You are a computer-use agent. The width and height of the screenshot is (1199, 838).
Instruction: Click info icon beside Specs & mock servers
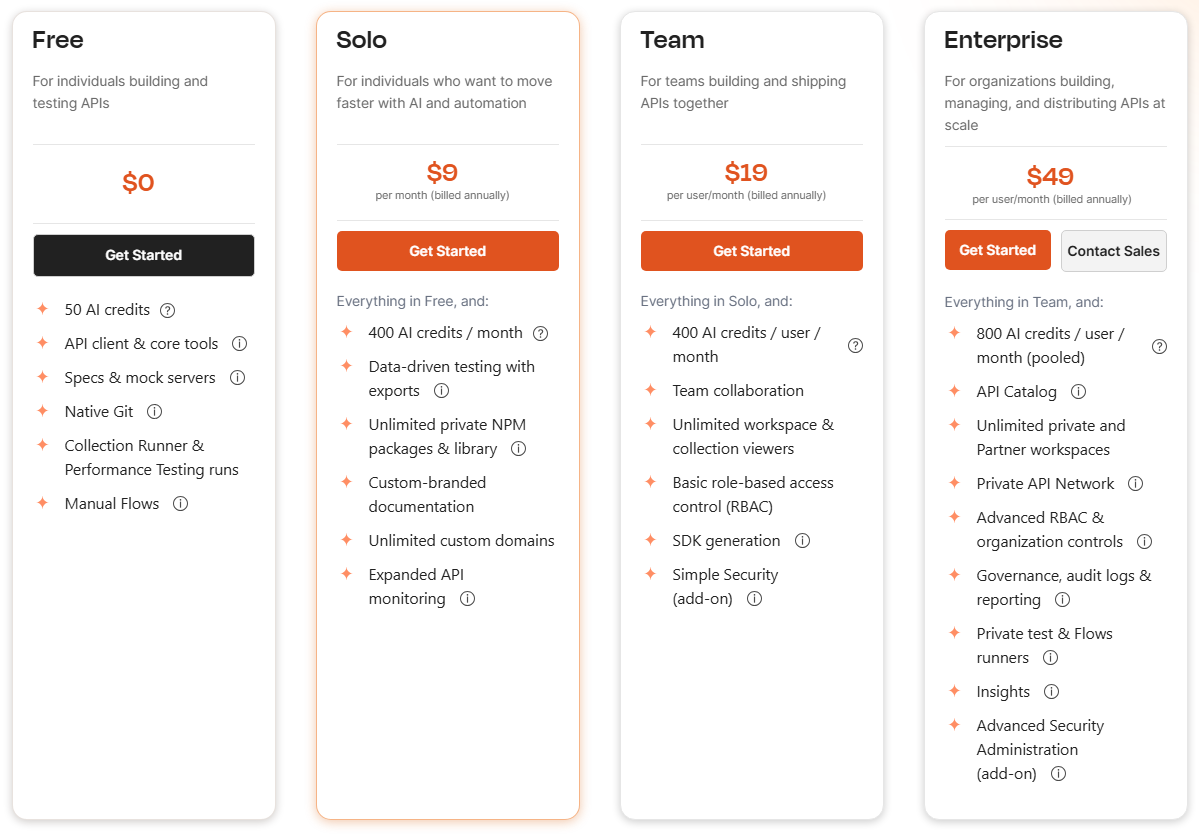(x=238, y=378)
